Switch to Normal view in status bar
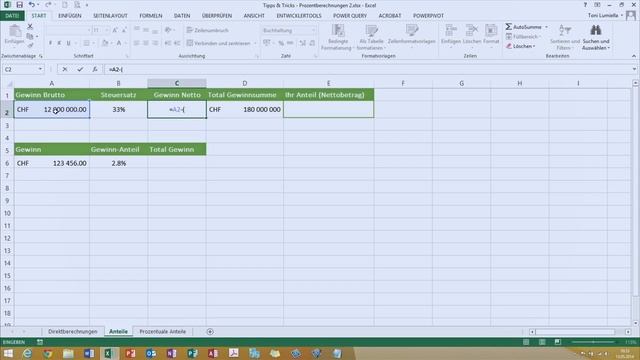 (x=526, y=342)
